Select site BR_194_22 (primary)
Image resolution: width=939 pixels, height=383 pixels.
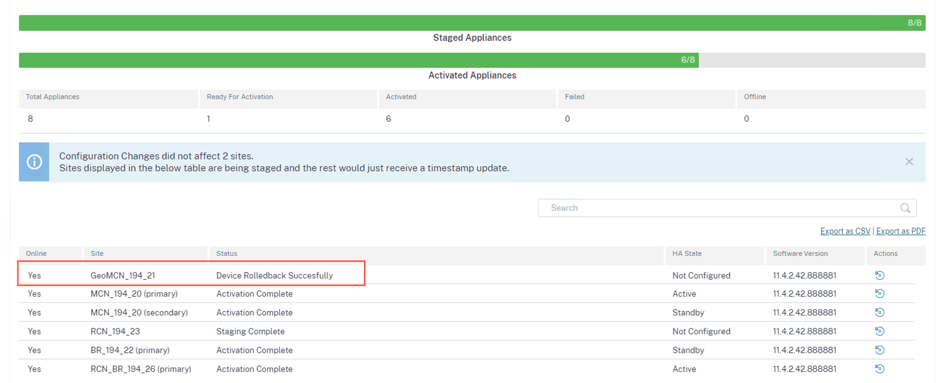[130, 350]
